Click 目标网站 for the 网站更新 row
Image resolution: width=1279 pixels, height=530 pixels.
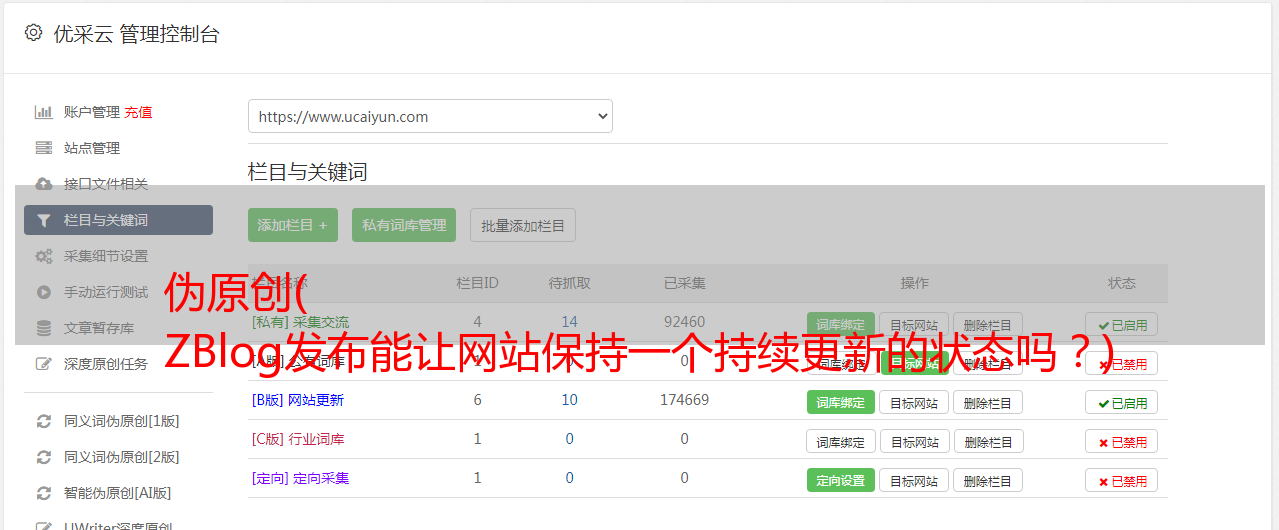(914, 402)
